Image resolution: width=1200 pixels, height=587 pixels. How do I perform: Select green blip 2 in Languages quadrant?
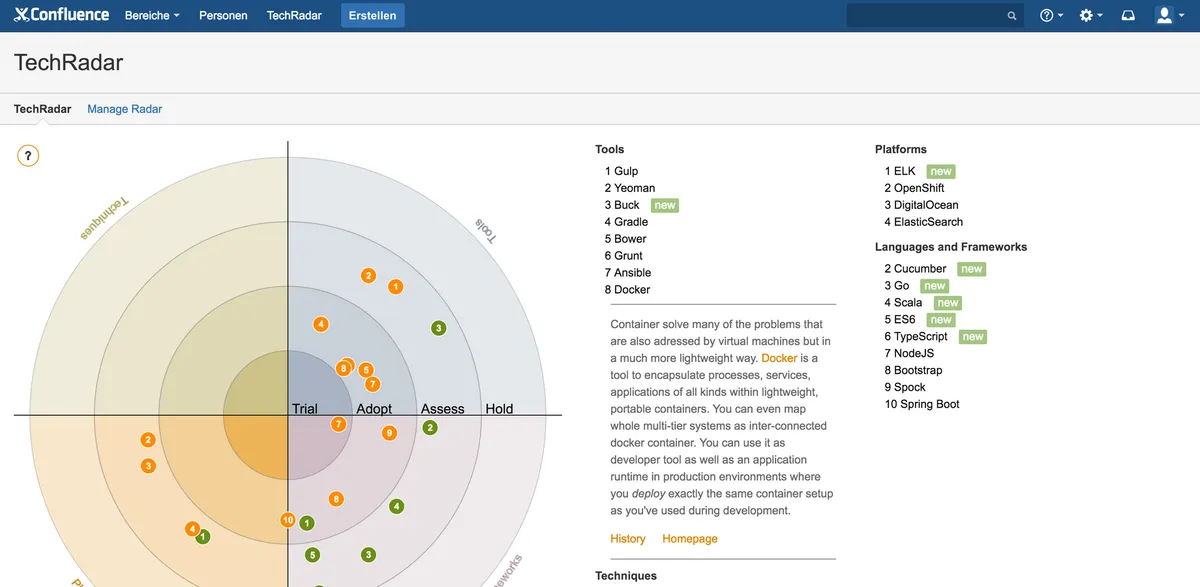tap(430, 428)
